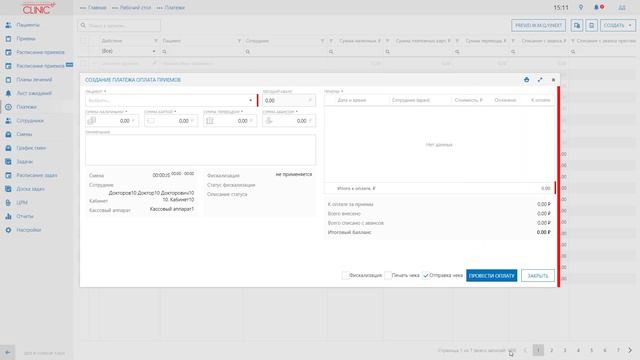The image size is (640, 360).
Task: Open Лист ожиданий bell item
Action: 34,93
